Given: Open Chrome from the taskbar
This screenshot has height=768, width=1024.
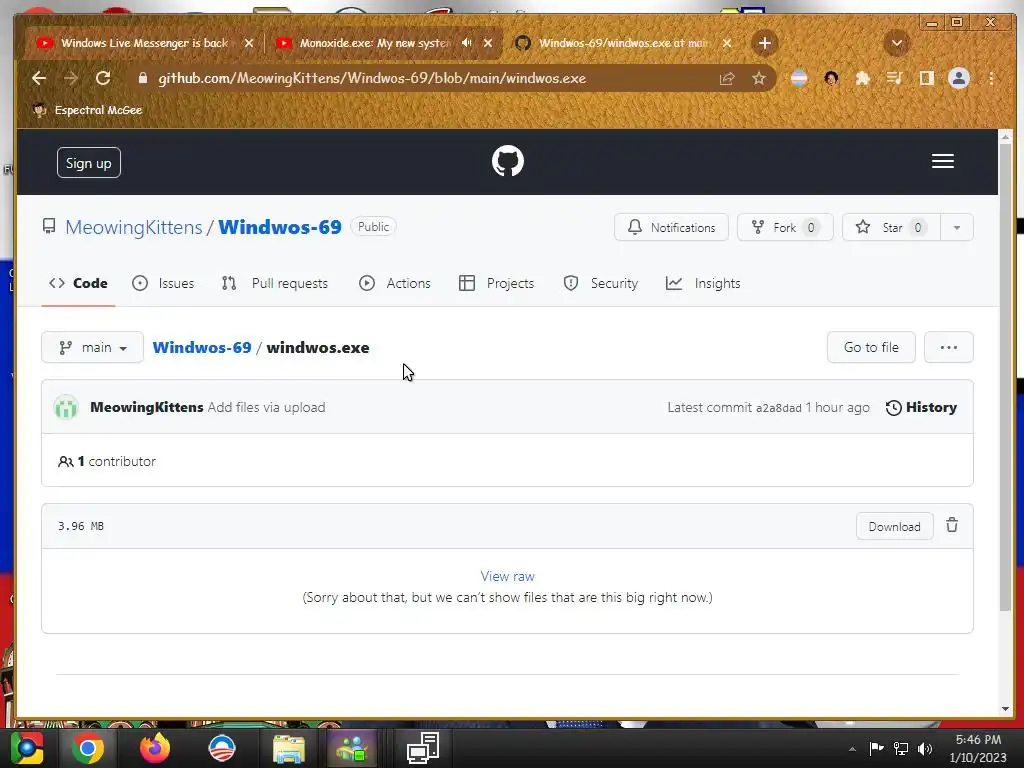Looking at the screenshot, I should pyautogui.click(x=88, y=748).
